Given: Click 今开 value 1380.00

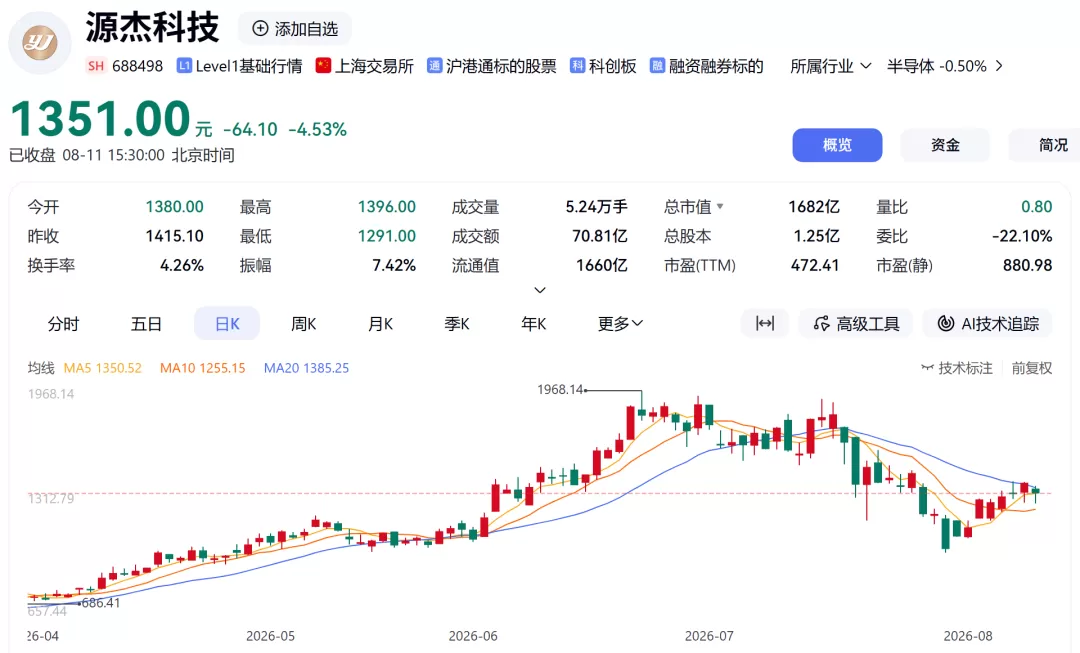Looking at the screenshot, I should click(174, 207).
